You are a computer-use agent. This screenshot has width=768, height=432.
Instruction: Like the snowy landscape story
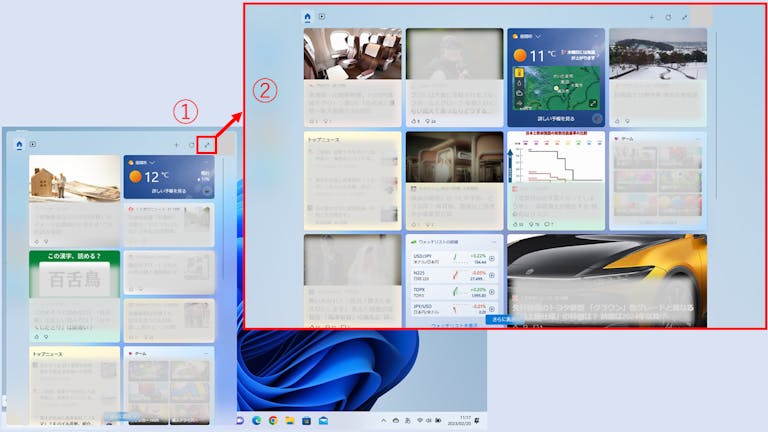pos(617,121)
